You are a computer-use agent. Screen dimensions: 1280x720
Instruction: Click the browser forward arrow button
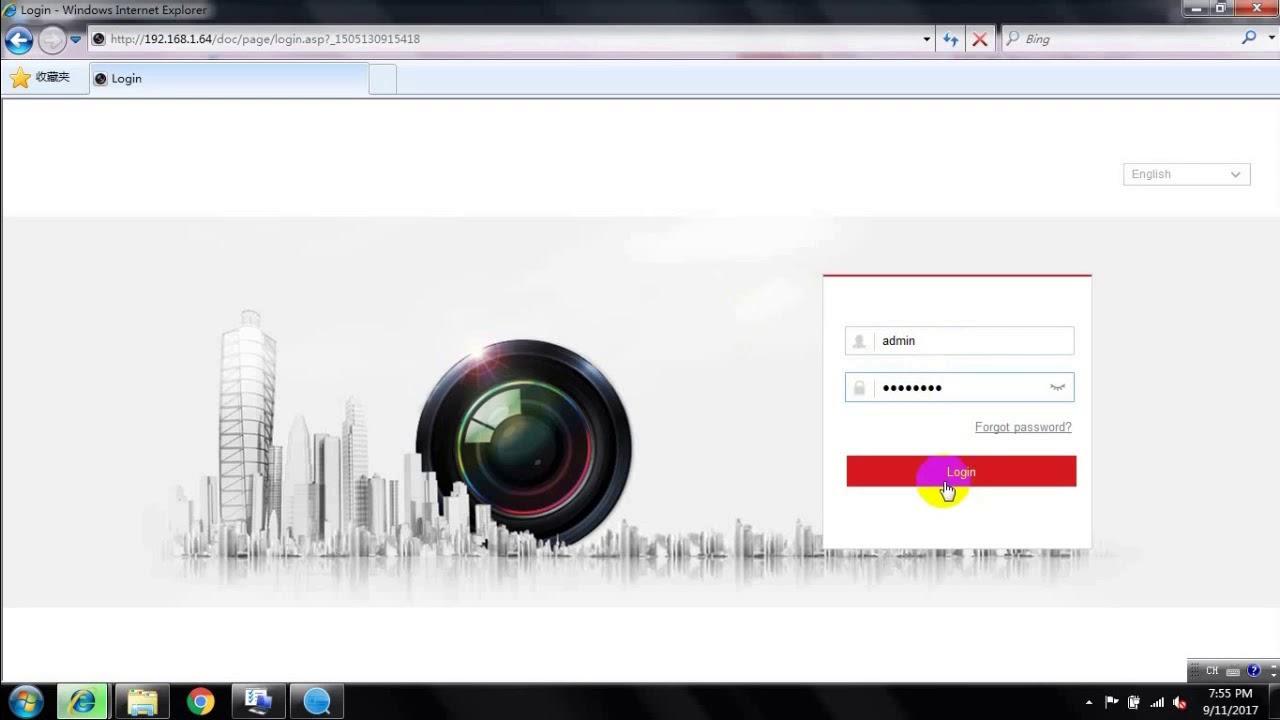[x=52, y=40]
